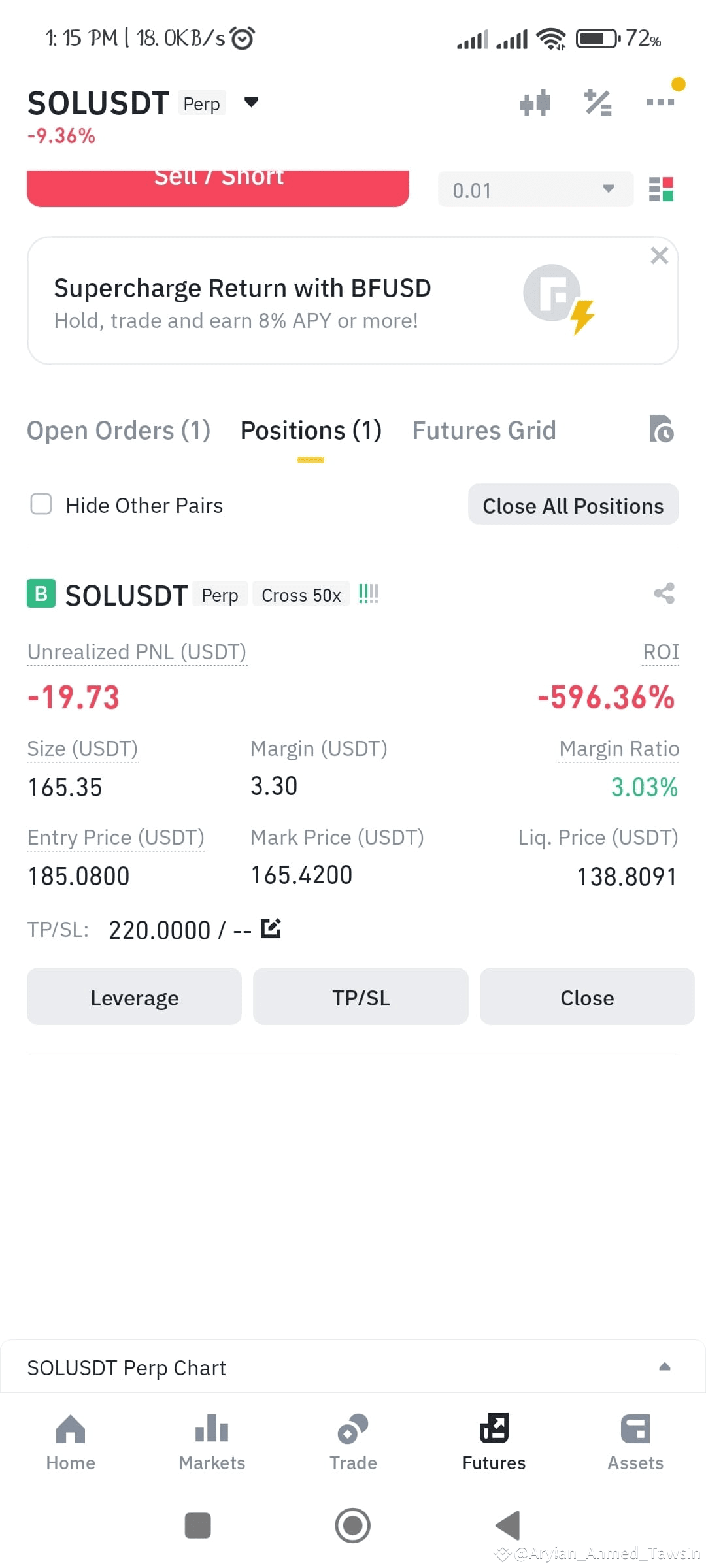Switch to the Futures Grid tab
This screenshot has height=1568, width=706.
click(x=484, y=431)
